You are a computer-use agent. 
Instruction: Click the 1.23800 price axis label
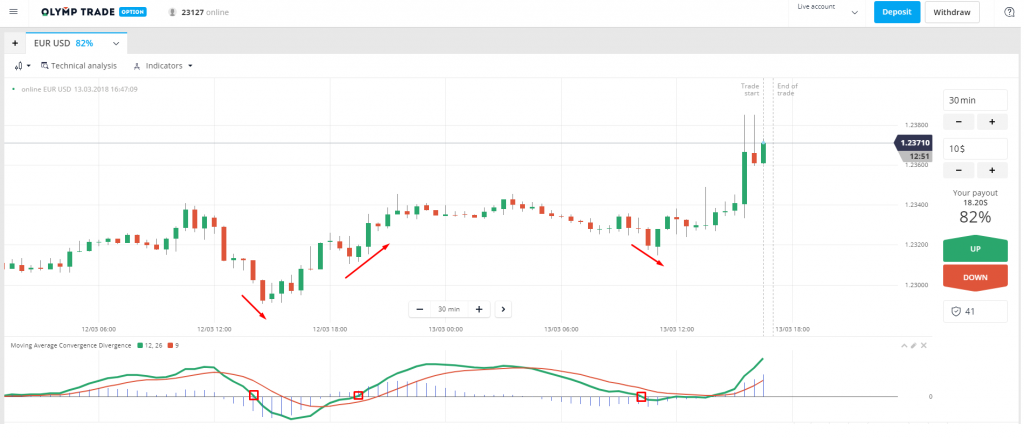[916, 125]
